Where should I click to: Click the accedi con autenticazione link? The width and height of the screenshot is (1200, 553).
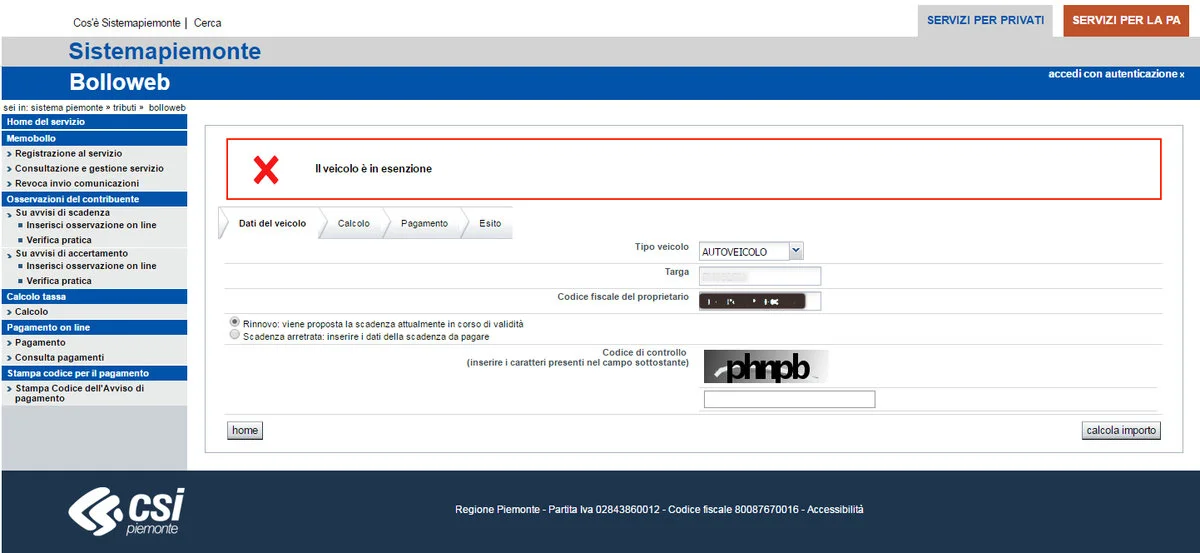click(1113, 74)
